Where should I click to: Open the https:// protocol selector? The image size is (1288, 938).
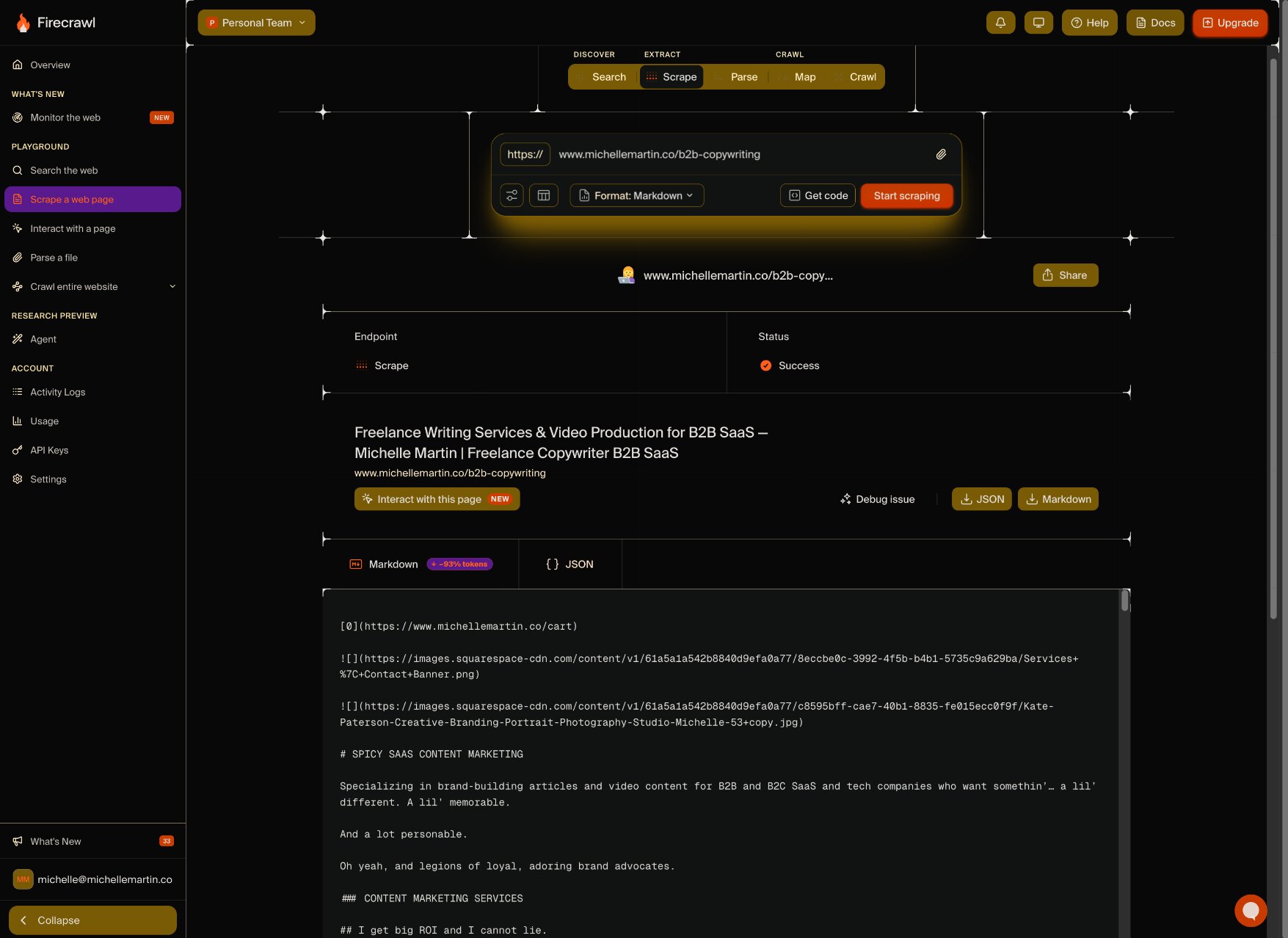click(x=525, y=154)
